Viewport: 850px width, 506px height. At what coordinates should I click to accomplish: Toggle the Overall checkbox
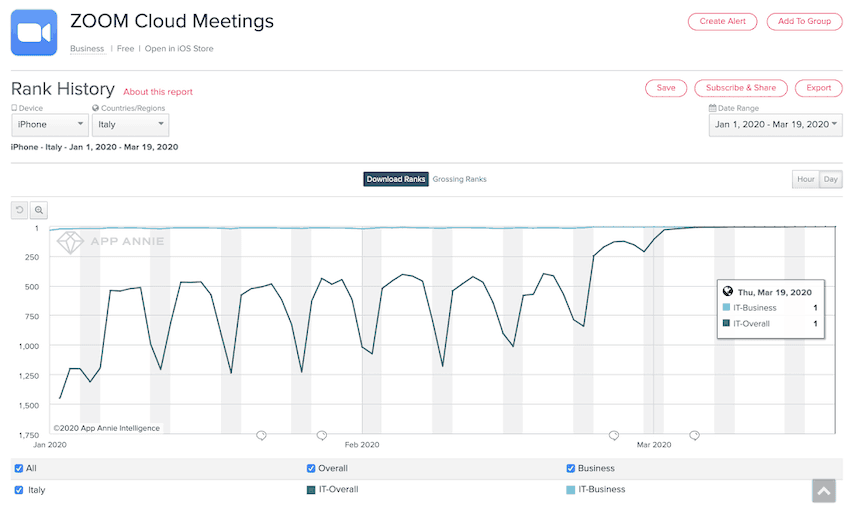312,468
